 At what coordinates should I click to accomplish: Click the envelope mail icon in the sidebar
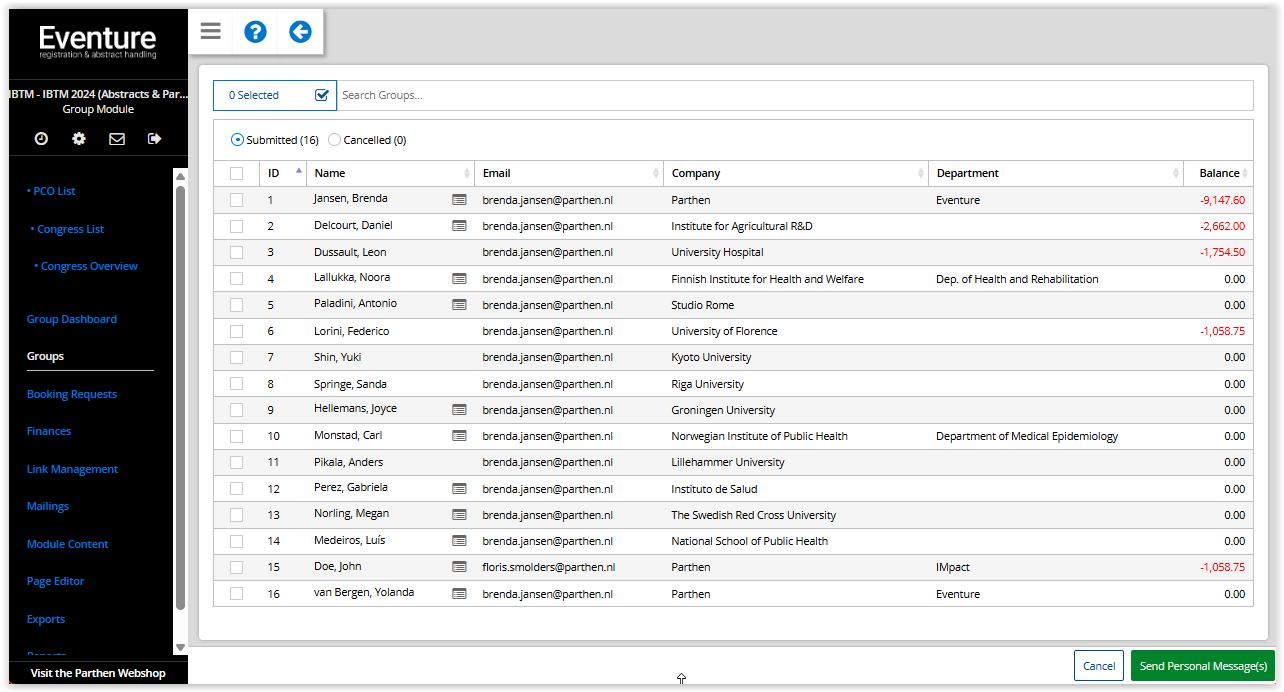click(x=117, y=139)
